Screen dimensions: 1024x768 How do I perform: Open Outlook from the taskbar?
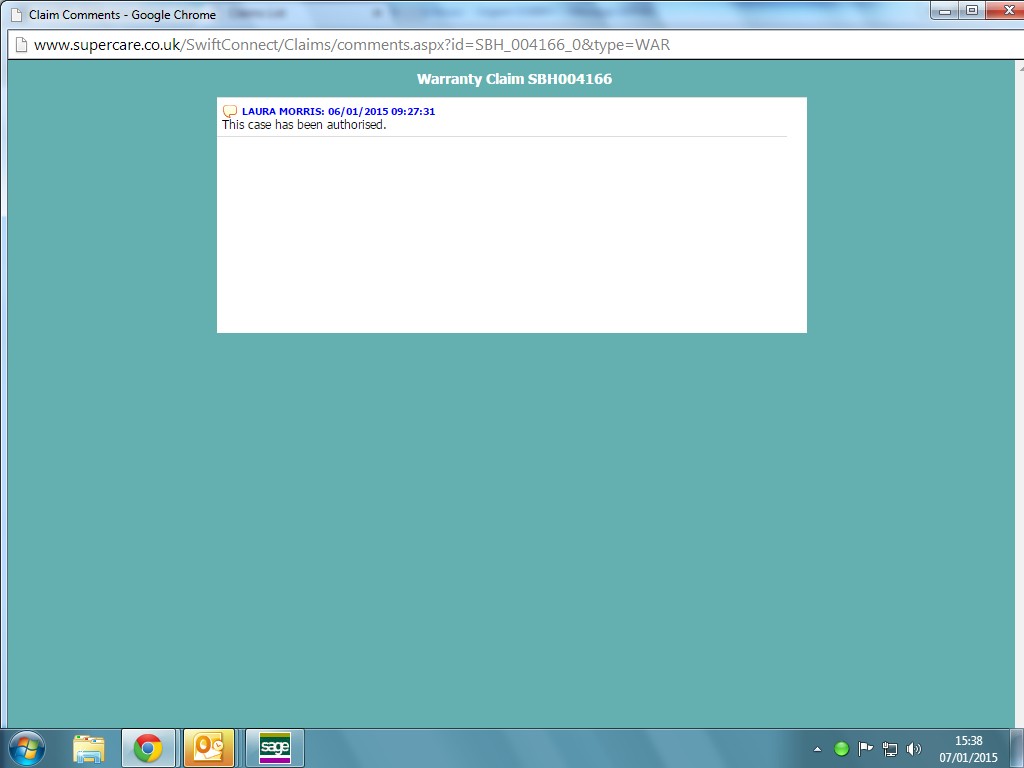pyautogui.click(x=209, y=748)
